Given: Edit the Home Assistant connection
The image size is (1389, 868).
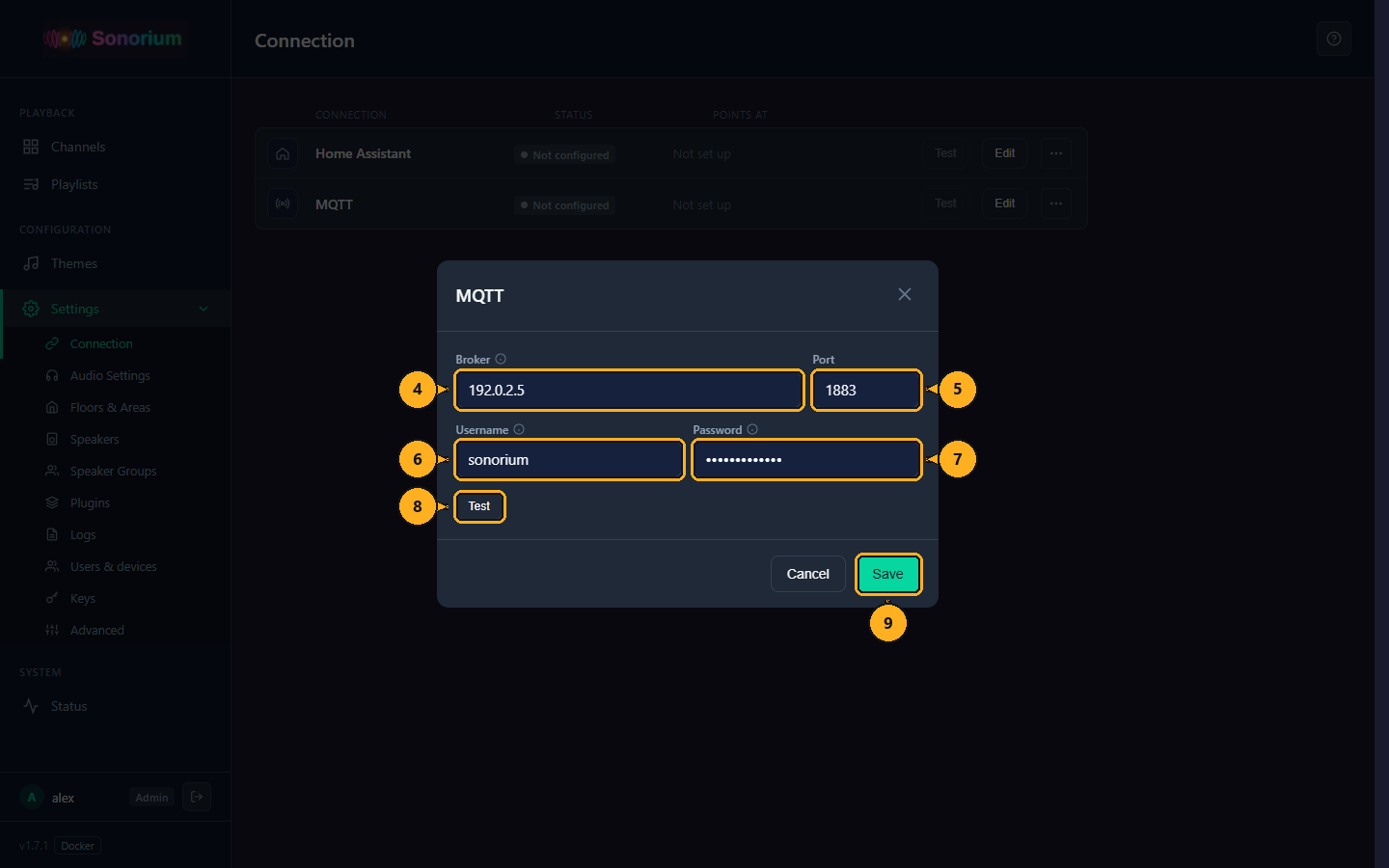Looking at the screenshot, I should point(1005,153).
